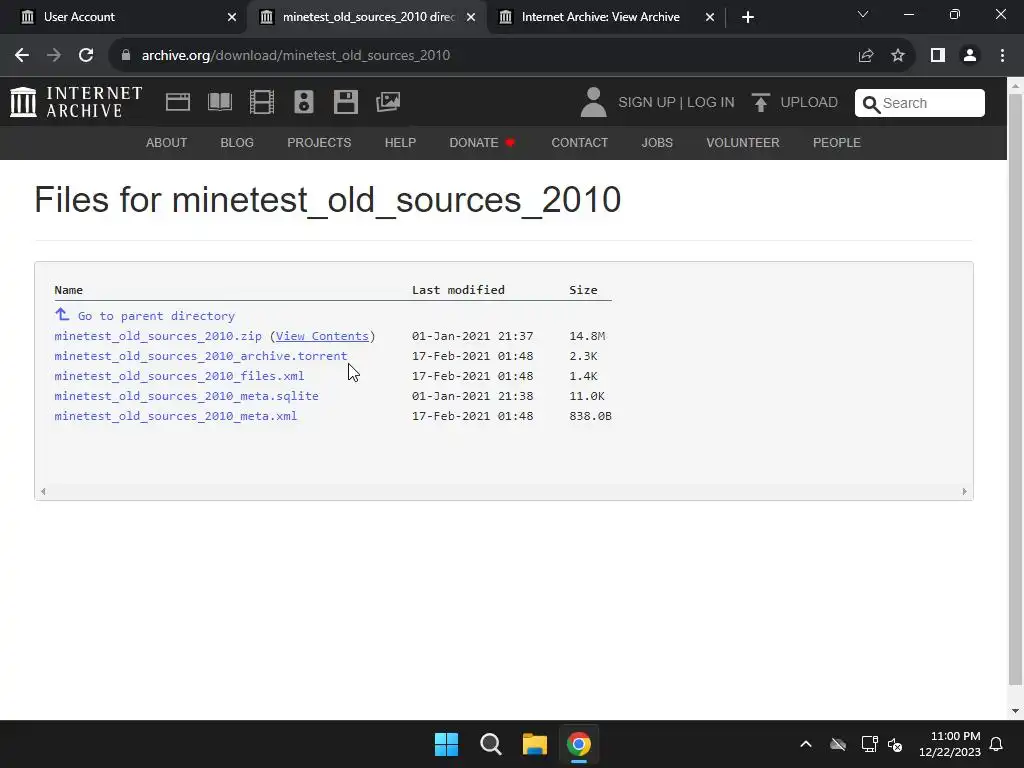
Task: Open the tab search dropdown arrow
Action: click(863, 14)
